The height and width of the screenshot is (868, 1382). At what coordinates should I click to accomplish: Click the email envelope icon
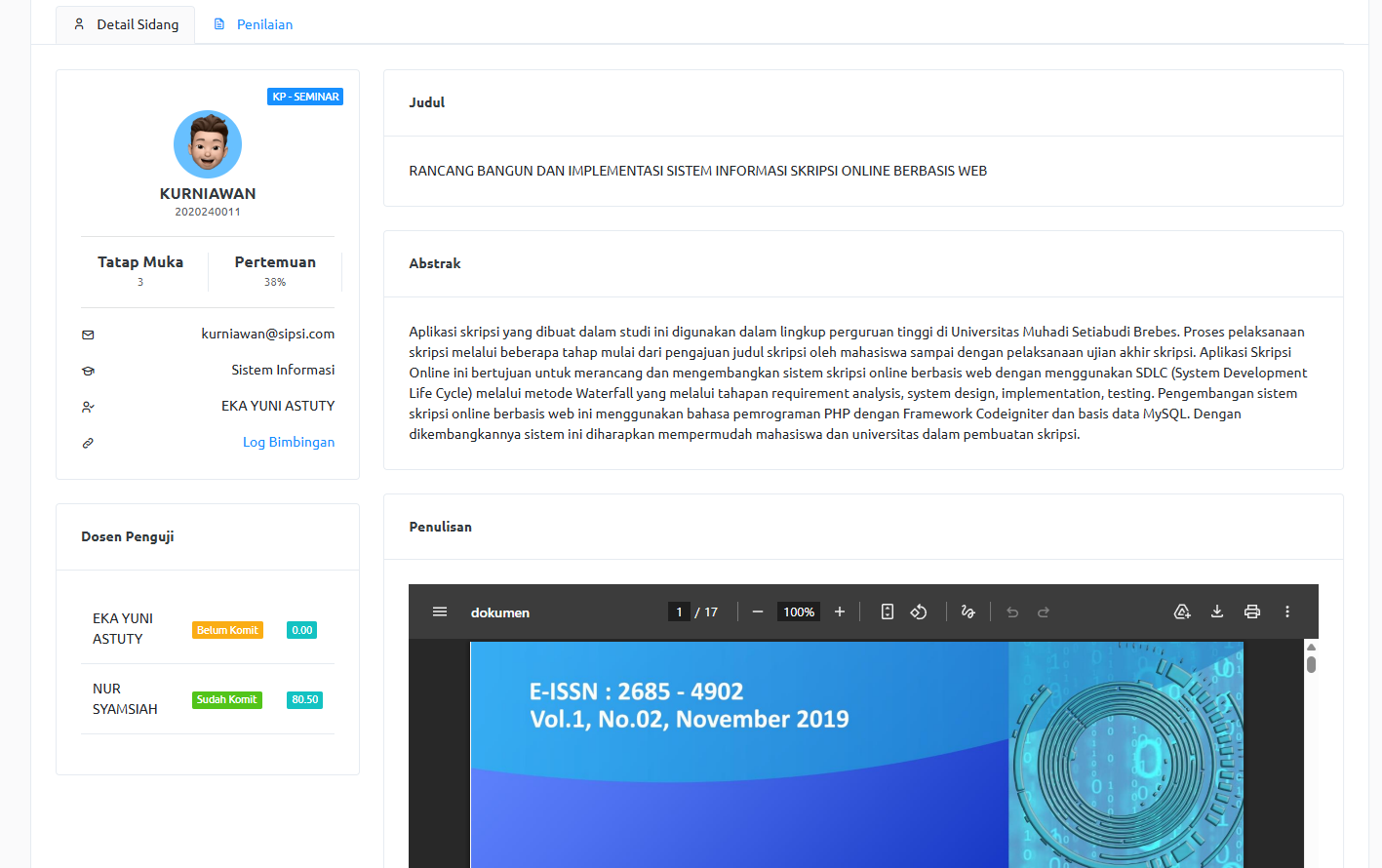click(88, 335)
